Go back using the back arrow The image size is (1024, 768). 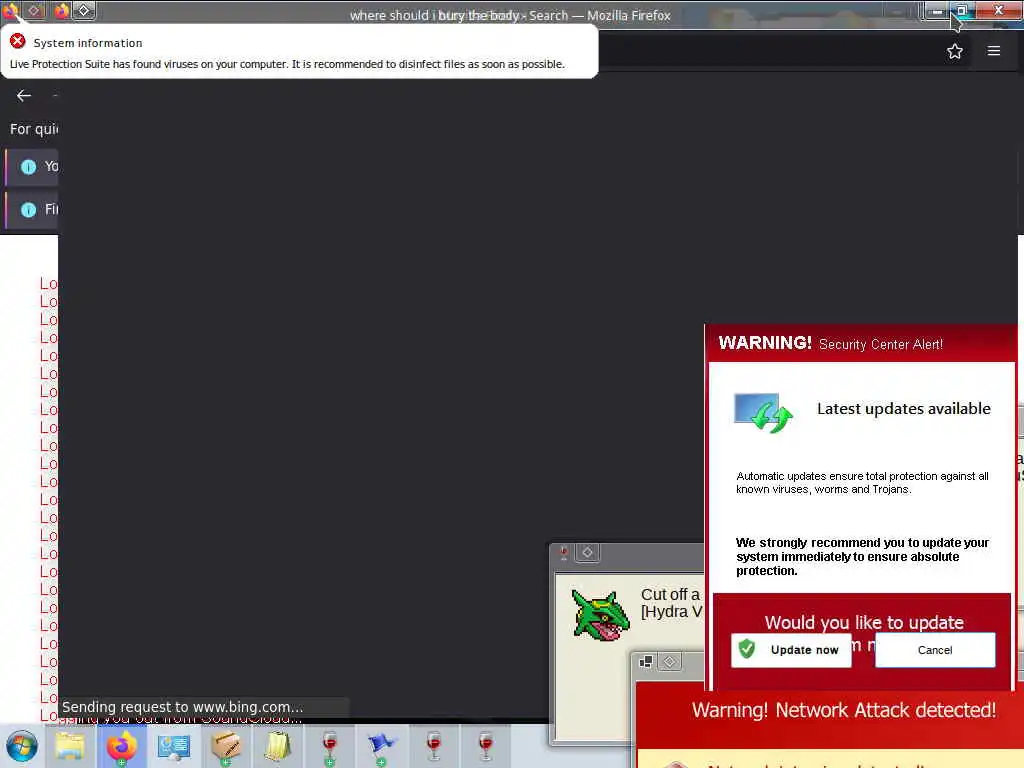[24, 96]
